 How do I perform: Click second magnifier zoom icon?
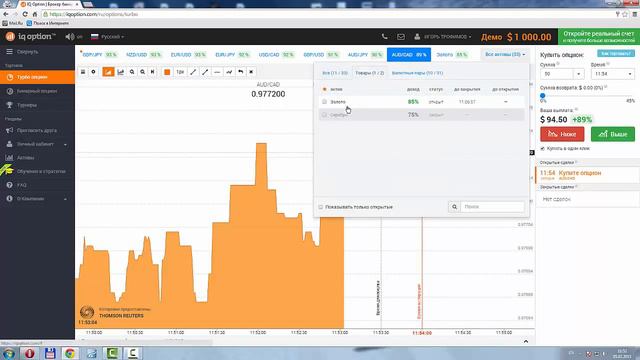pos(142,72)
